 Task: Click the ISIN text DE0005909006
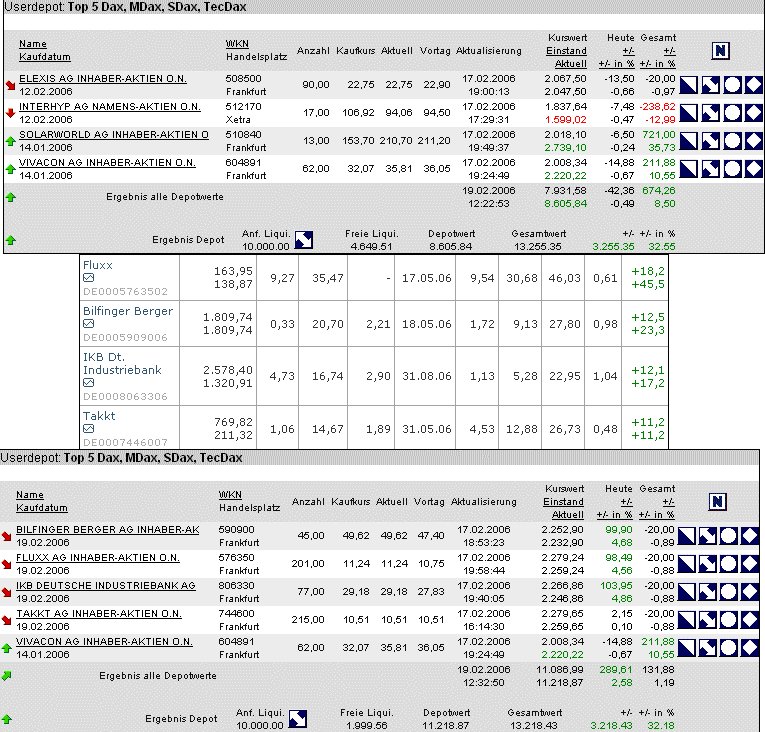[125, 337]
